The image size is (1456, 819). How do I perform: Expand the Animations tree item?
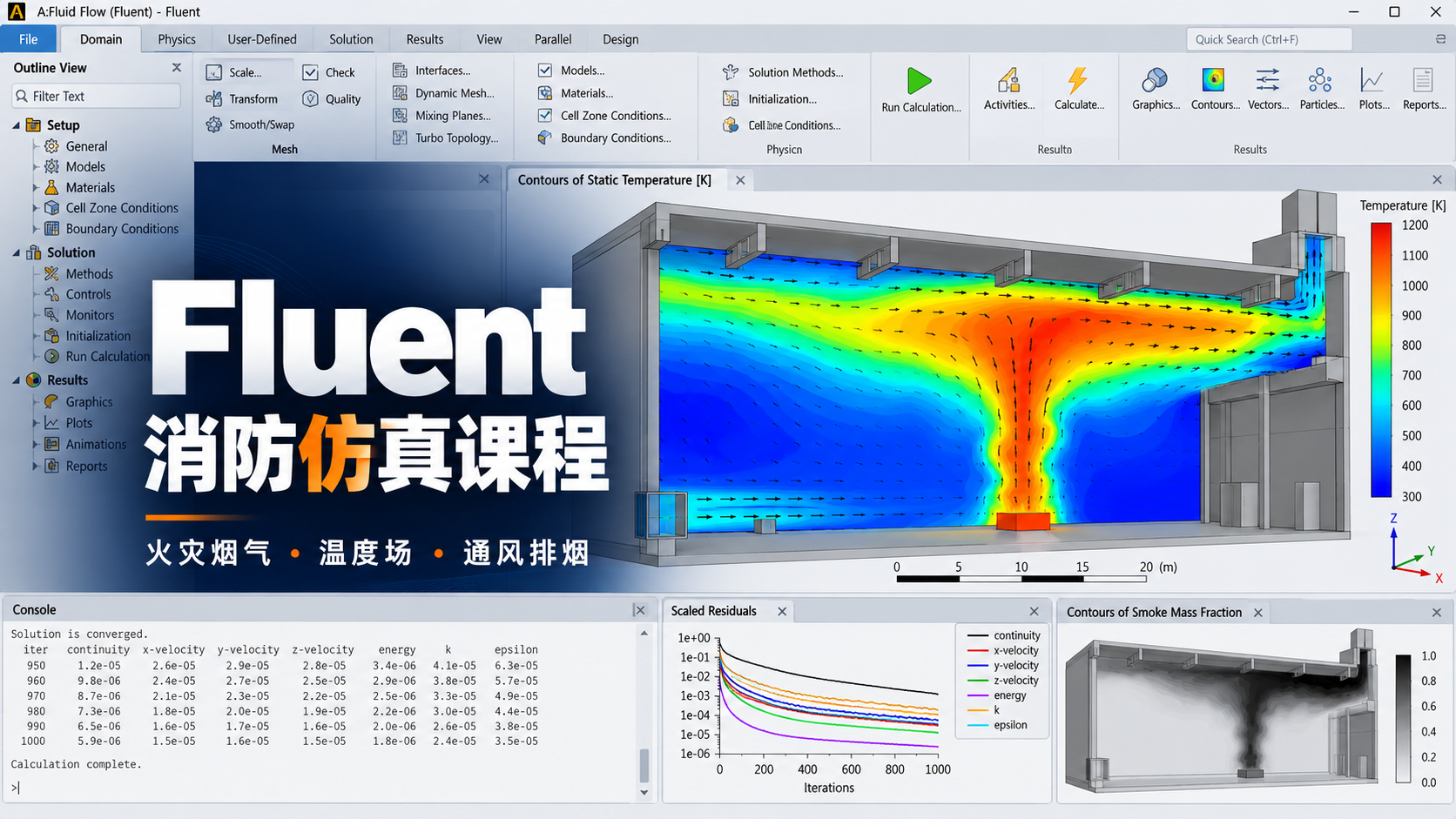pos(36,444)
